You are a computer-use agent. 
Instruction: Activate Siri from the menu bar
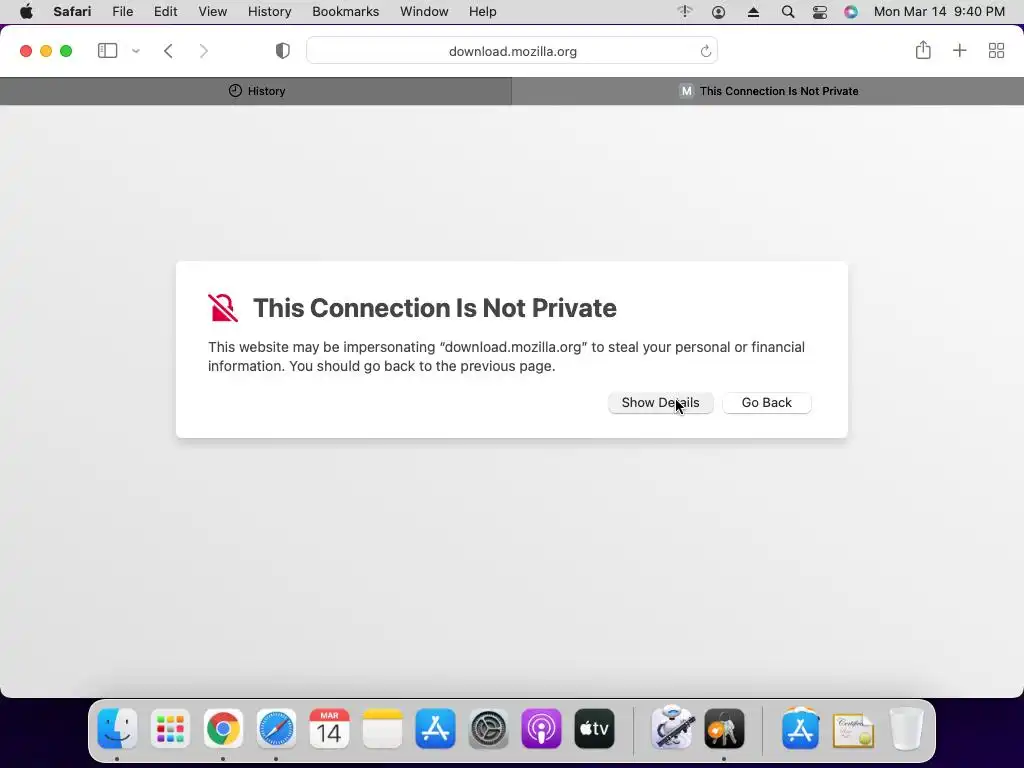pyautogui.click(x=850, y=12)
